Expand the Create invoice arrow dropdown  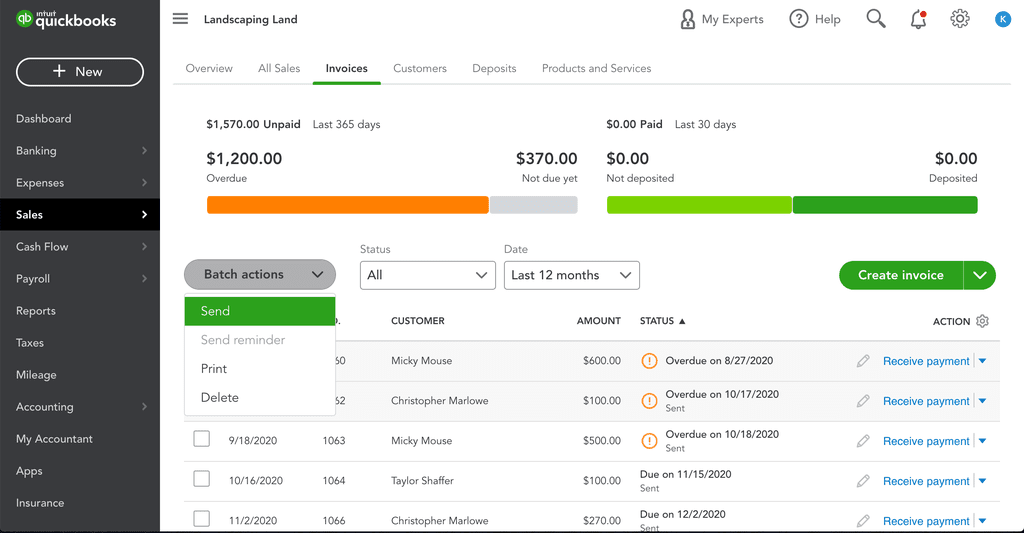tap(980, 275)
